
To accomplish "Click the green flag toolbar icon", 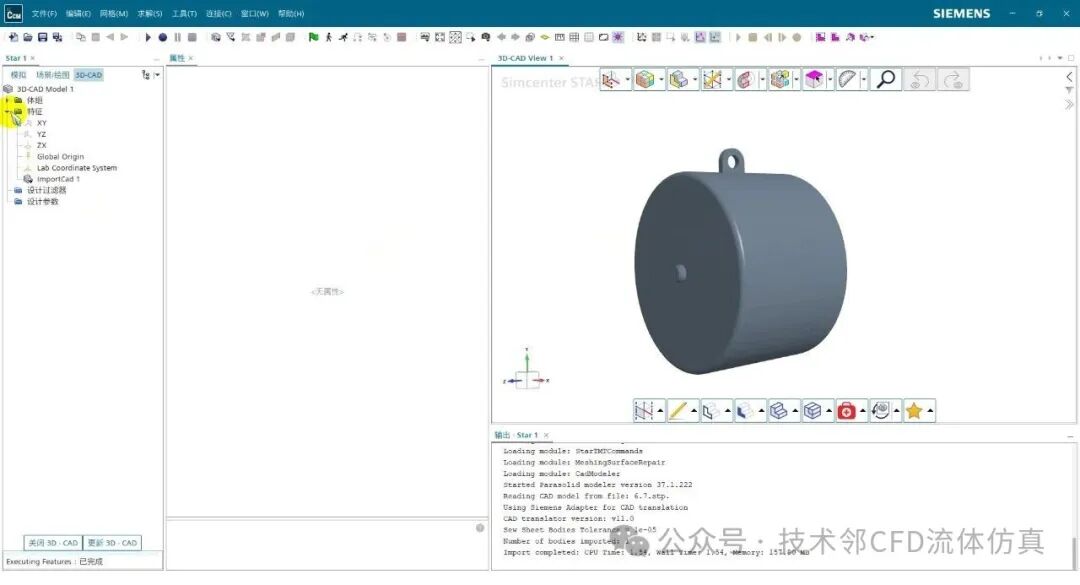I will click(313, 37).
